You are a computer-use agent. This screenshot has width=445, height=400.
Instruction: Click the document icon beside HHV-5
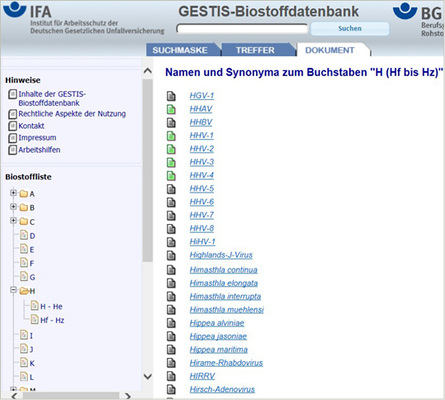coord(171,189)
